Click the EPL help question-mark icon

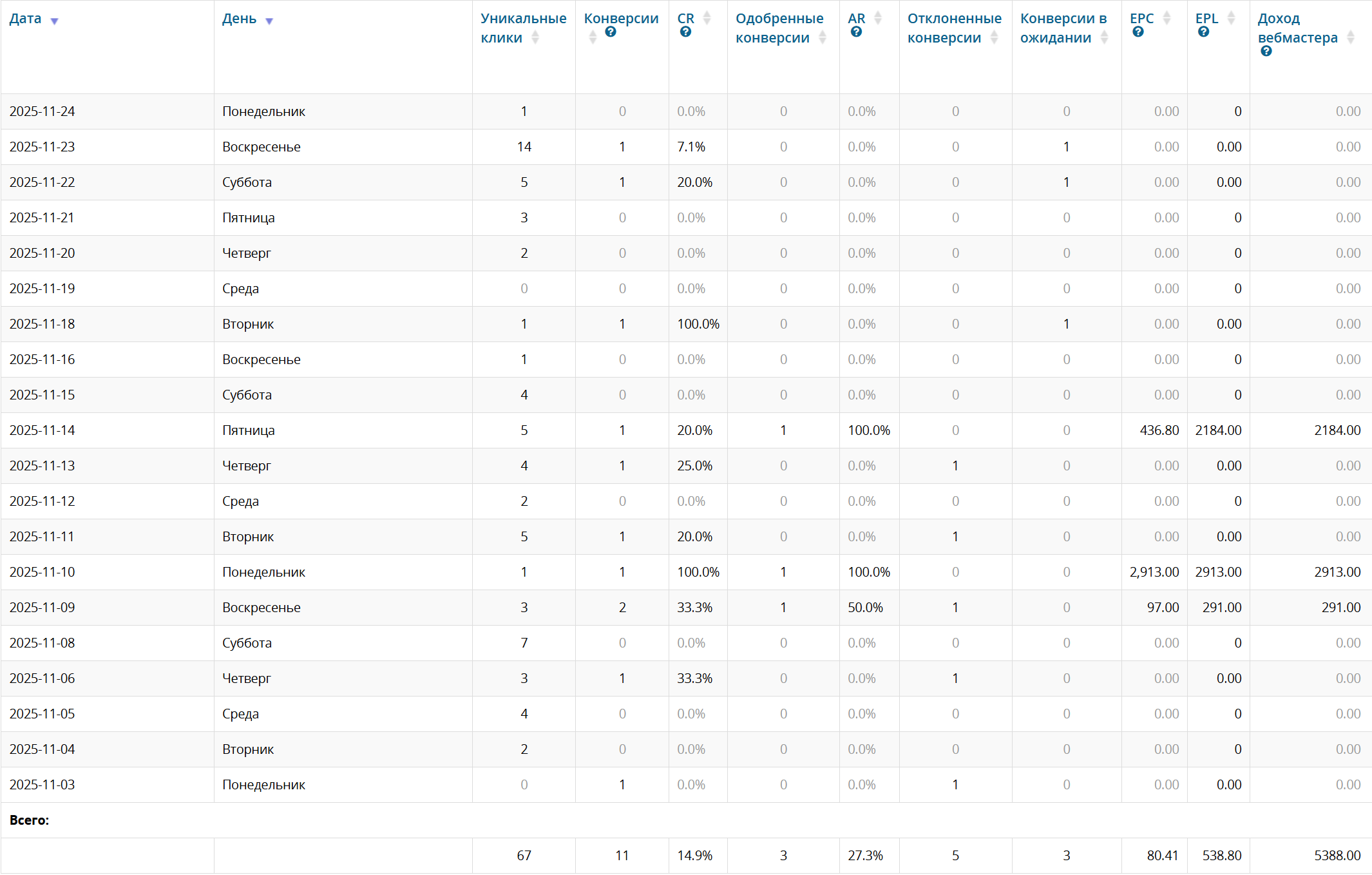pos(1203,32)
